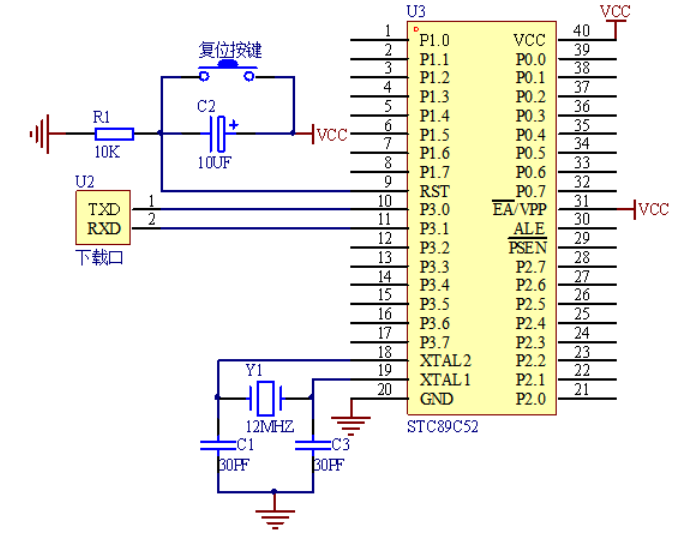Click the P1.0 pin label
680x545 pixels.
point(435,40)
